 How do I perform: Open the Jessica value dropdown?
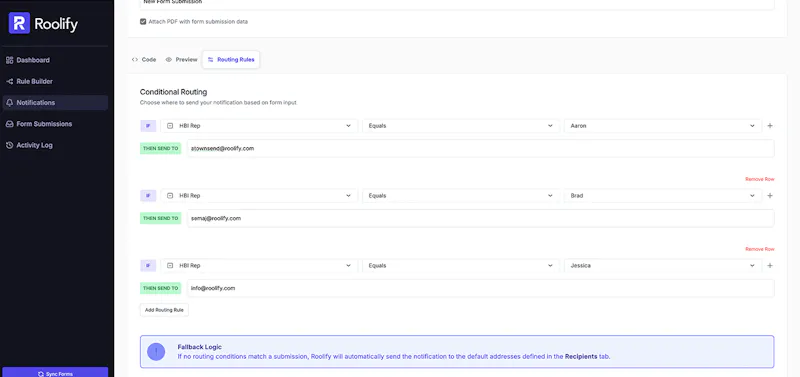click(x=663, y=266)
